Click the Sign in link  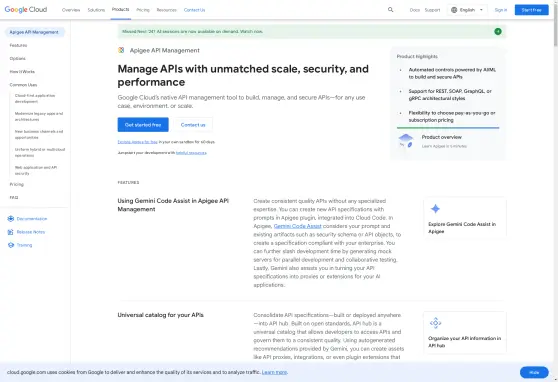[501, 10]
